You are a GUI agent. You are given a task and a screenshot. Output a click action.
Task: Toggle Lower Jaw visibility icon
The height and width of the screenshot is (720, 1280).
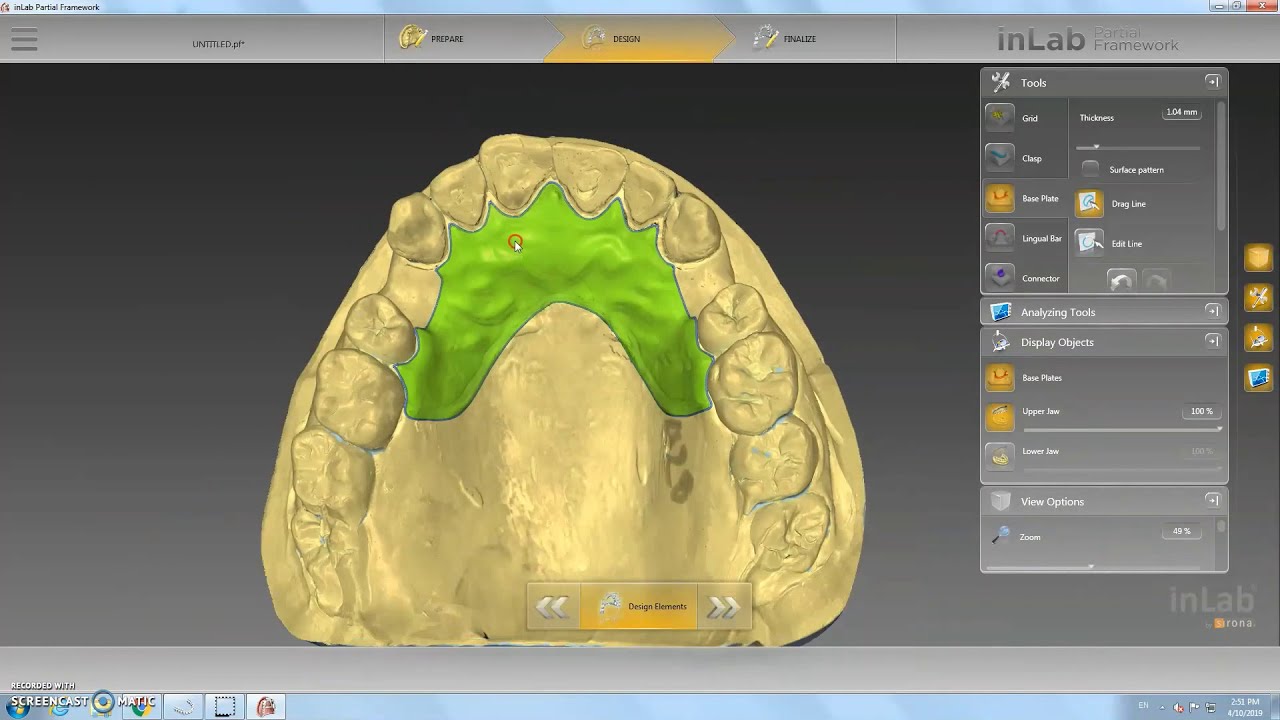pos(1000,457)
